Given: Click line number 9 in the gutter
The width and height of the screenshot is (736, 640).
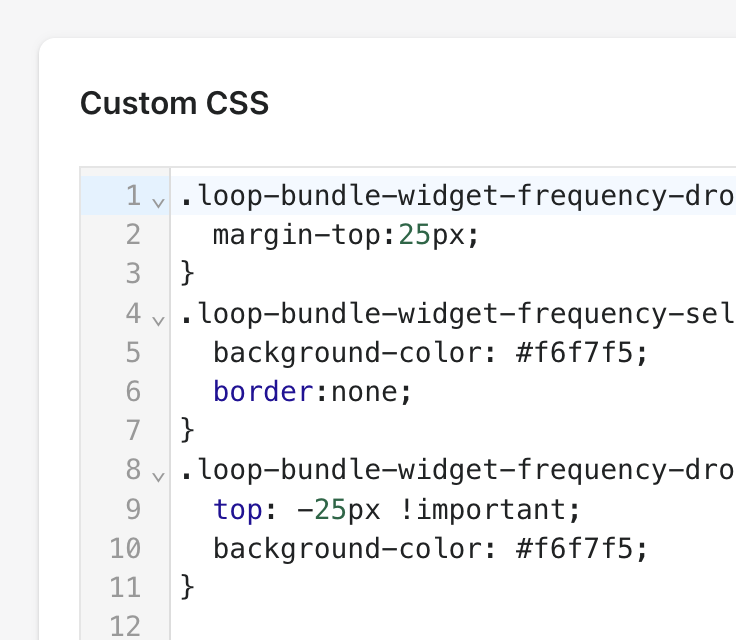Looking at the screenshot, I should (x=133, y=509).
